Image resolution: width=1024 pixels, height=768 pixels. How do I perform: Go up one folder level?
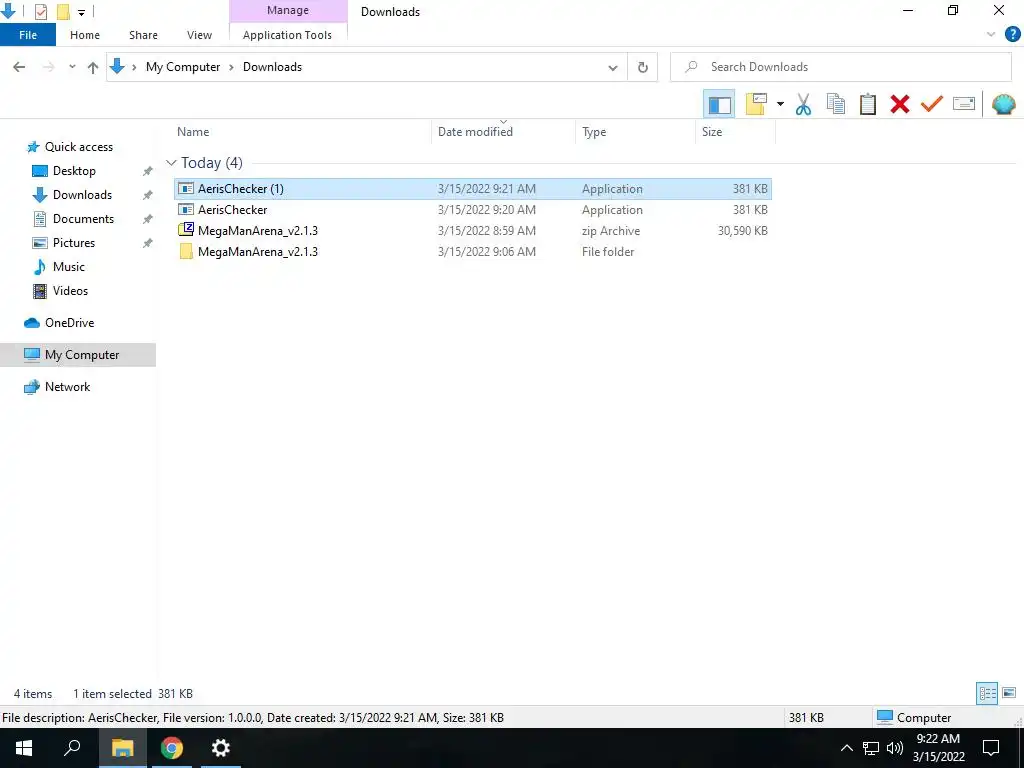[93, 67]
